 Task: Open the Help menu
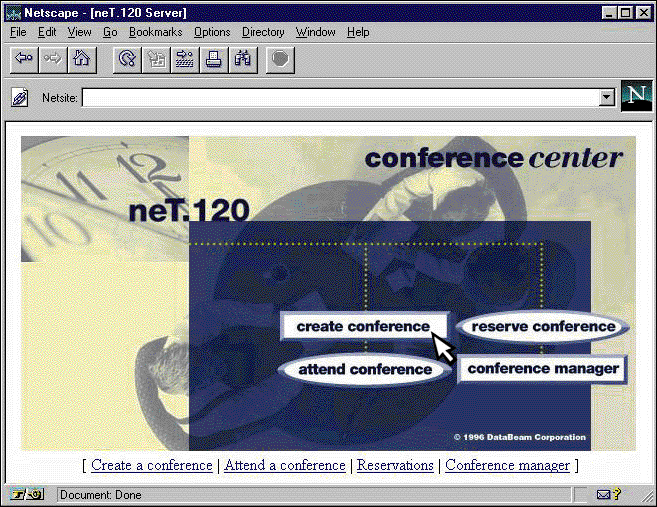(358, 32)
